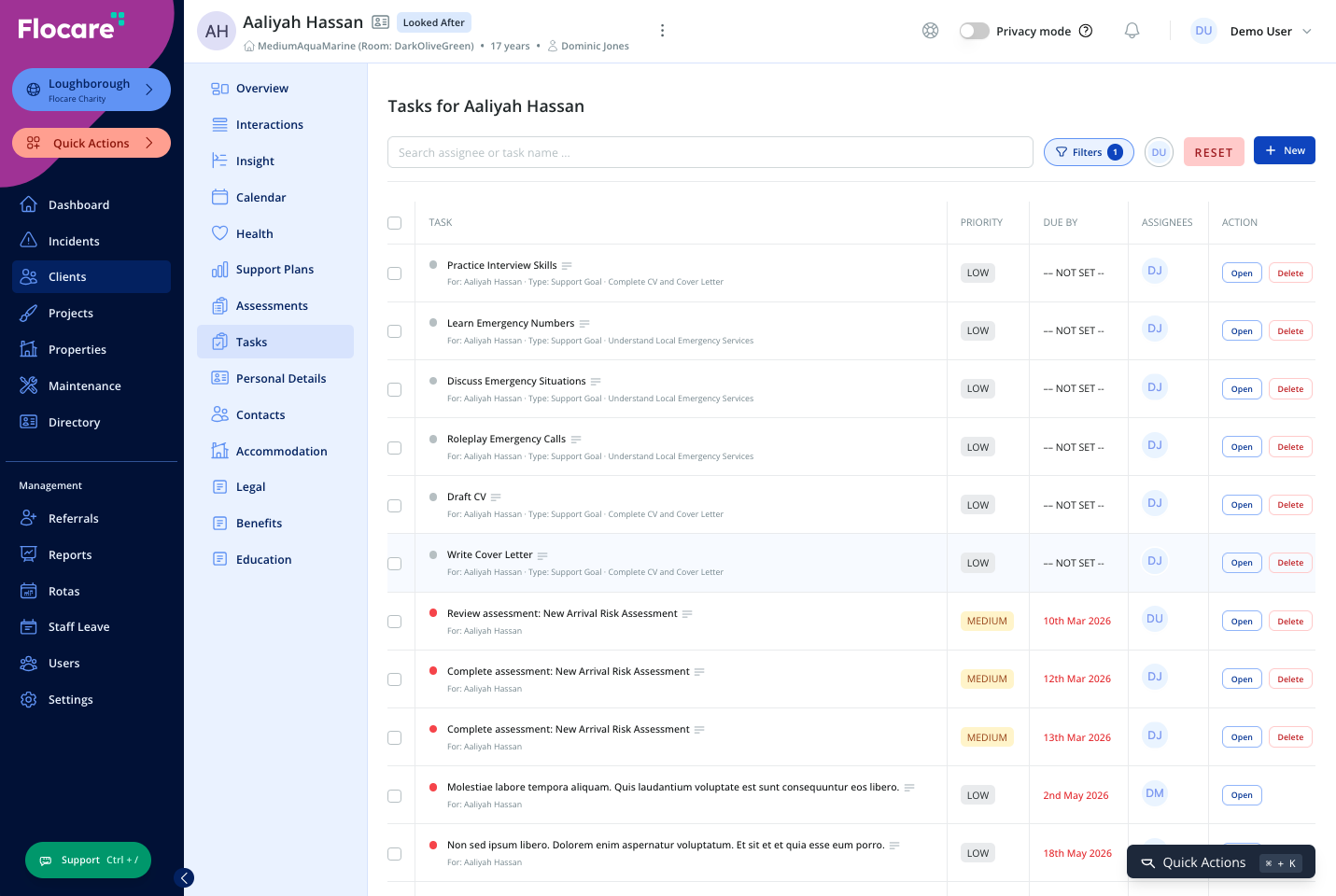Click the 10th Mar 2026 due date
The width and height of the screenshot is (1336, 896).
point(1077,622)
